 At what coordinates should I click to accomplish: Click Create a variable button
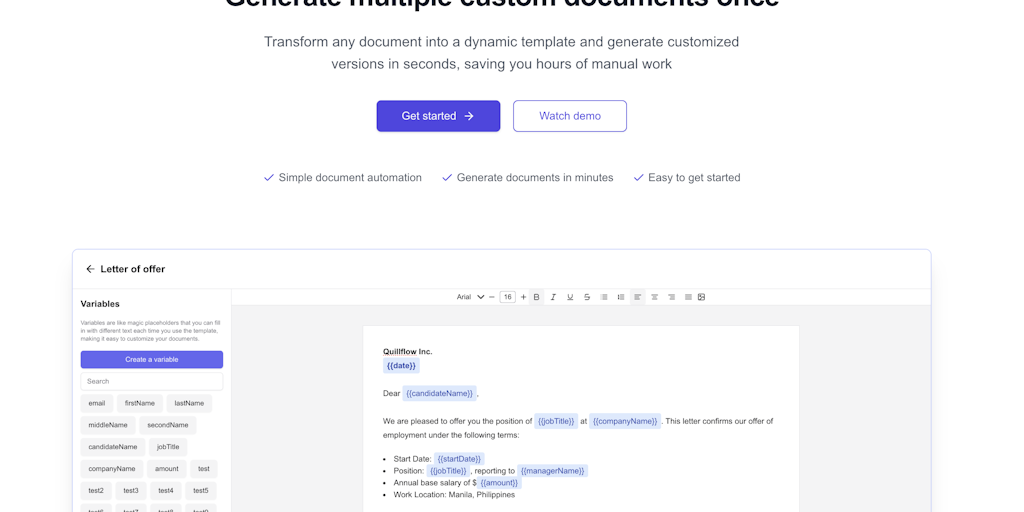click(152, 360)
